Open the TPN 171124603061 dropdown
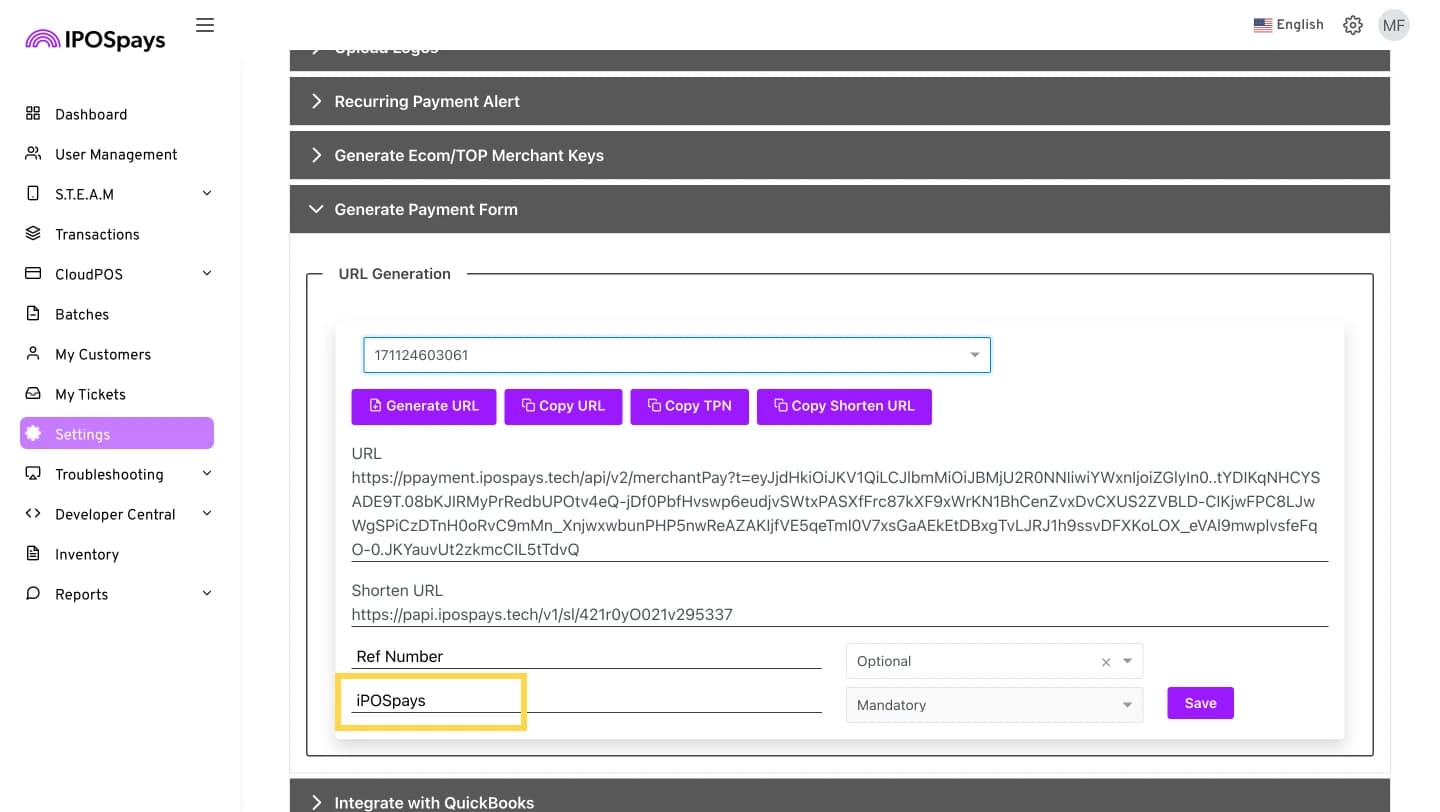1440x812 pixels. [677, 355]
